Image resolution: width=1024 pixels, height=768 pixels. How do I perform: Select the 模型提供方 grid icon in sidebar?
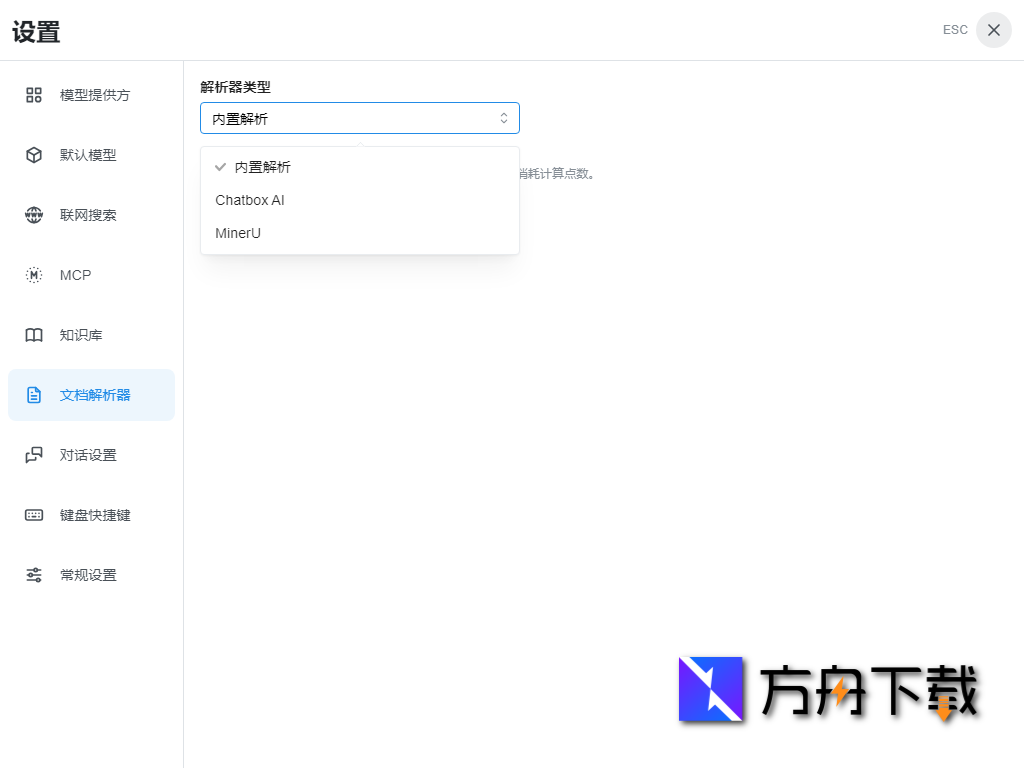(x=33, y=95)
